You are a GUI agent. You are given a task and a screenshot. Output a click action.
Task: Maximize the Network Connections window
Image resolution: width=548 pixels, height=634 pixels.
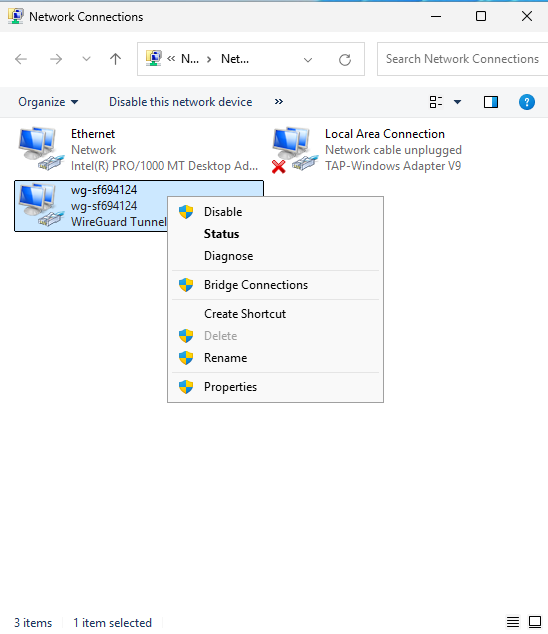[x=481, y=17]
